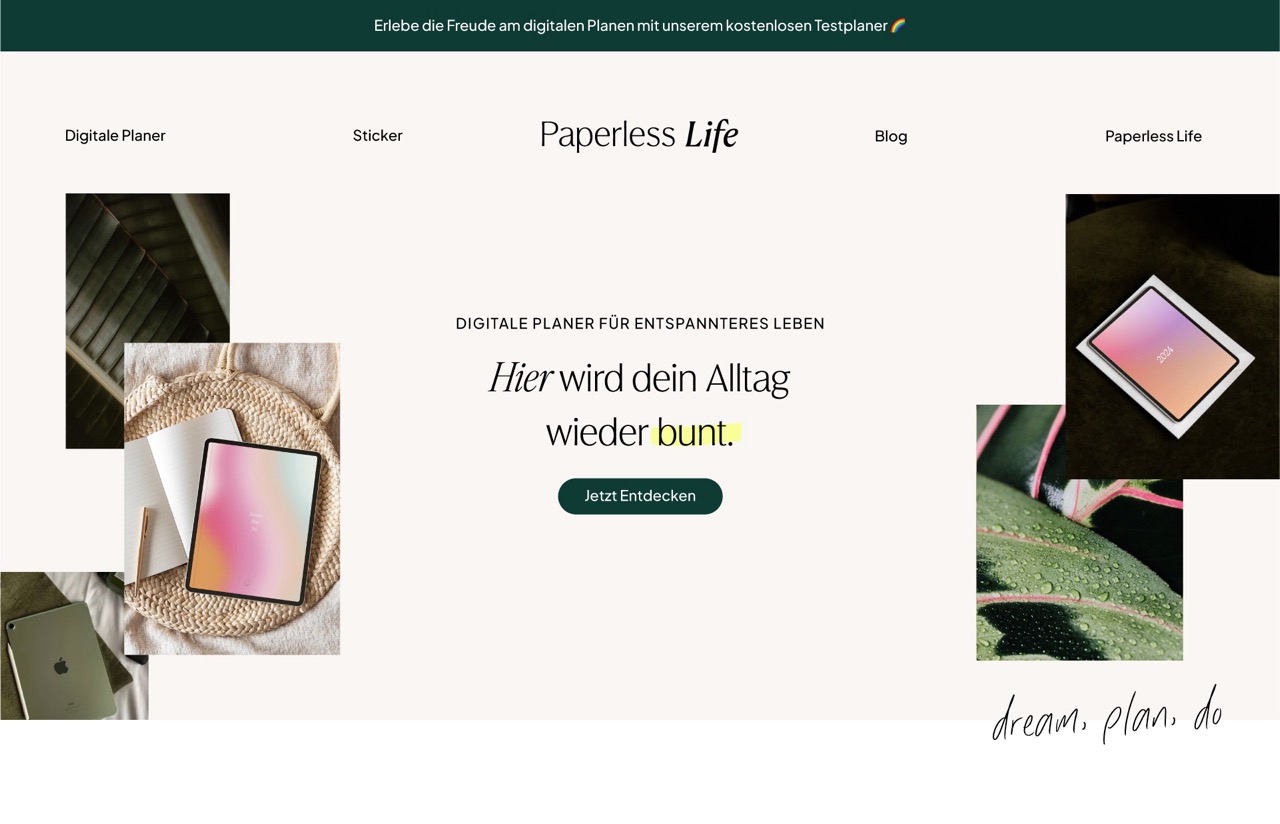1280x824 pixels.
Task: Select the woven basket tablet photo
Action: 232,499
